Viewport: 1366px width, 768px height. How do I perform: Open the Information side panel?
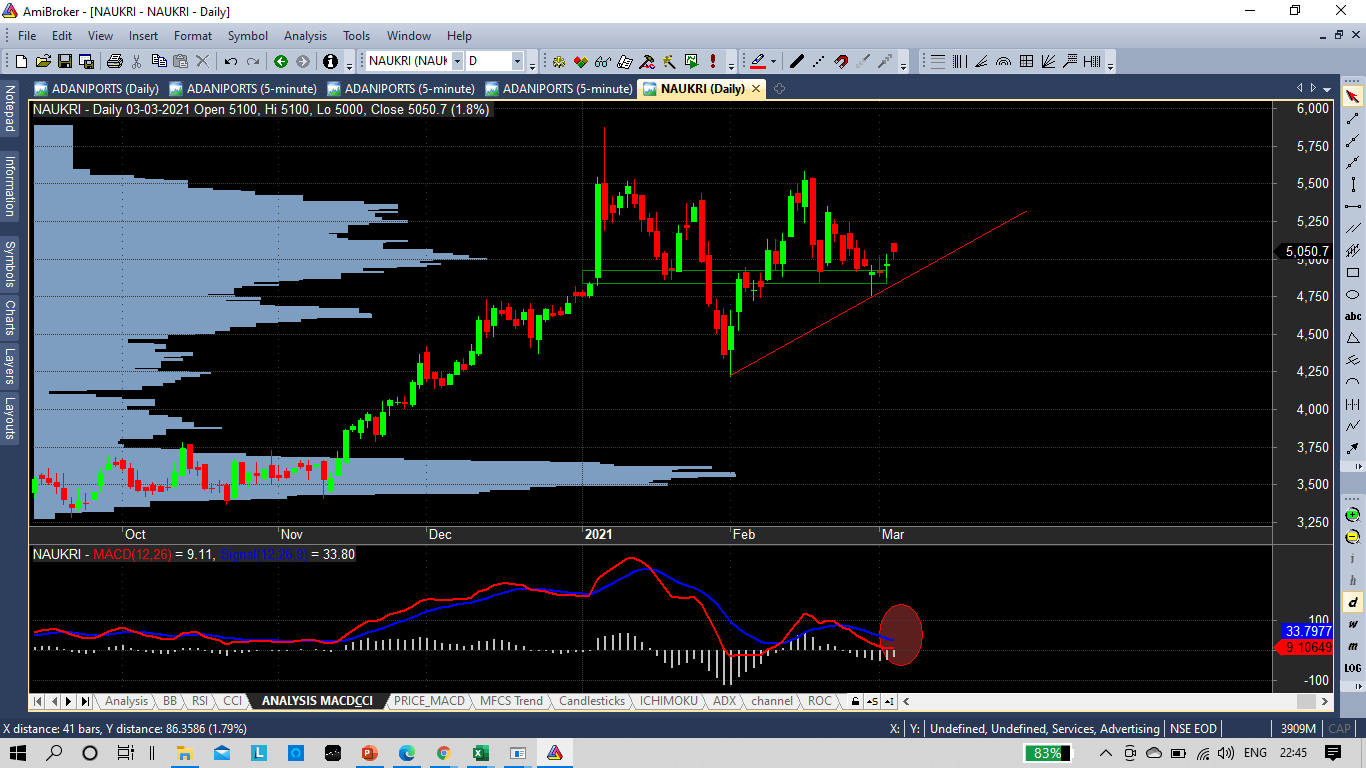[x=10, y=186]
